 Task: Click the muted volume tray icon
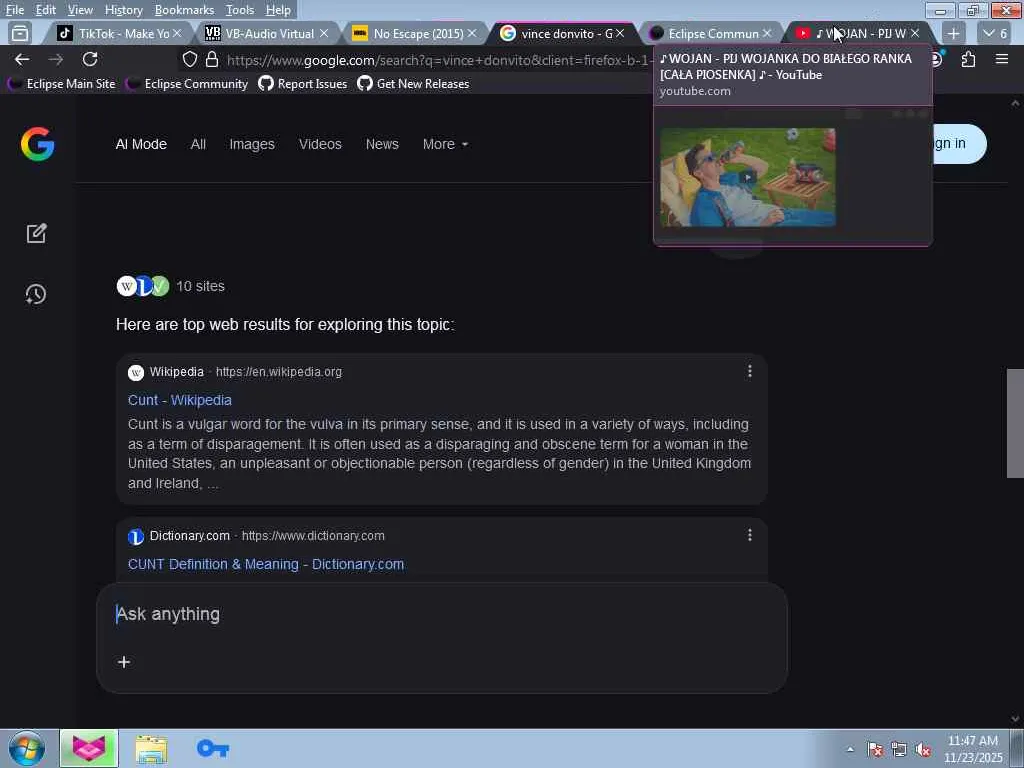923,750
